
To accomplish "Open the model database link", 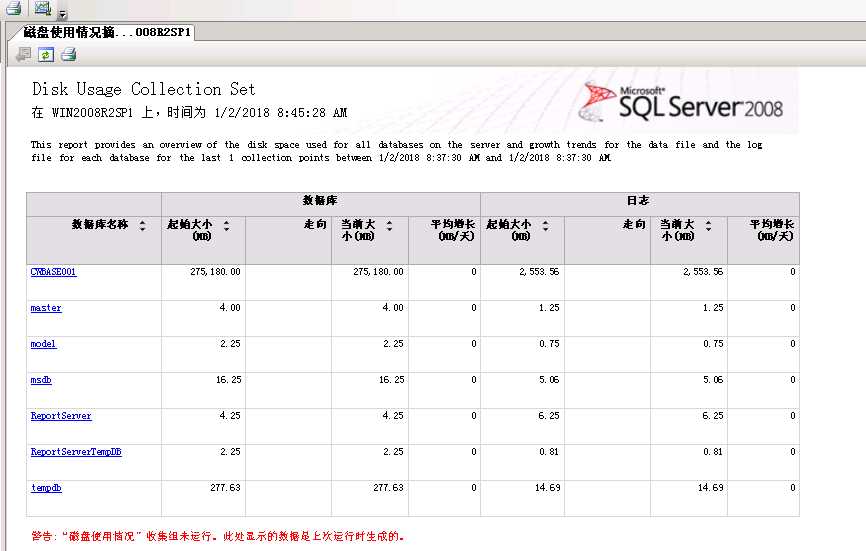I will pos(43,343).
